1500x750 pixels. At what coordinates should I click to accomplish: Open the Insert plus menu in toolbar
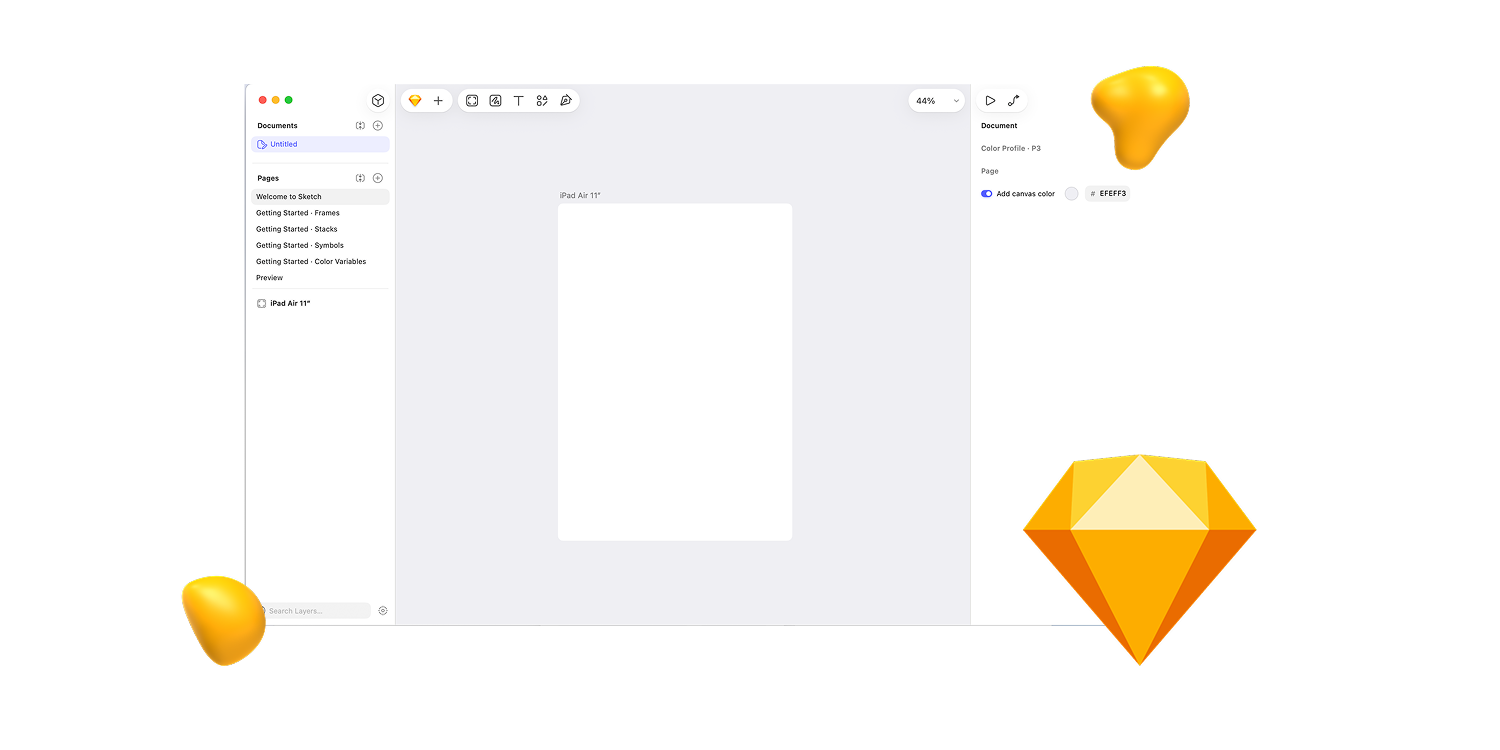coord(438,101)
